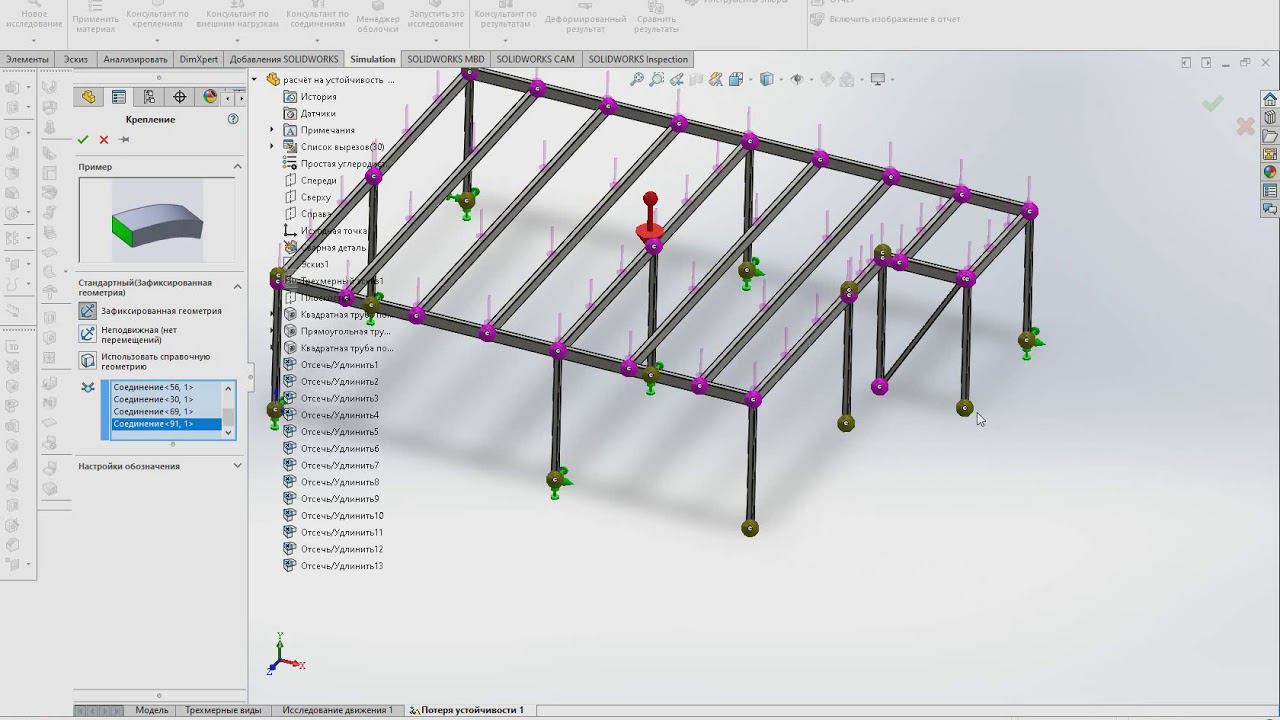The height and width of the screenshot is (720, 1280).
Task: Collapse the root расчёт на устойчивость node
Action: (x=255, y=79)
